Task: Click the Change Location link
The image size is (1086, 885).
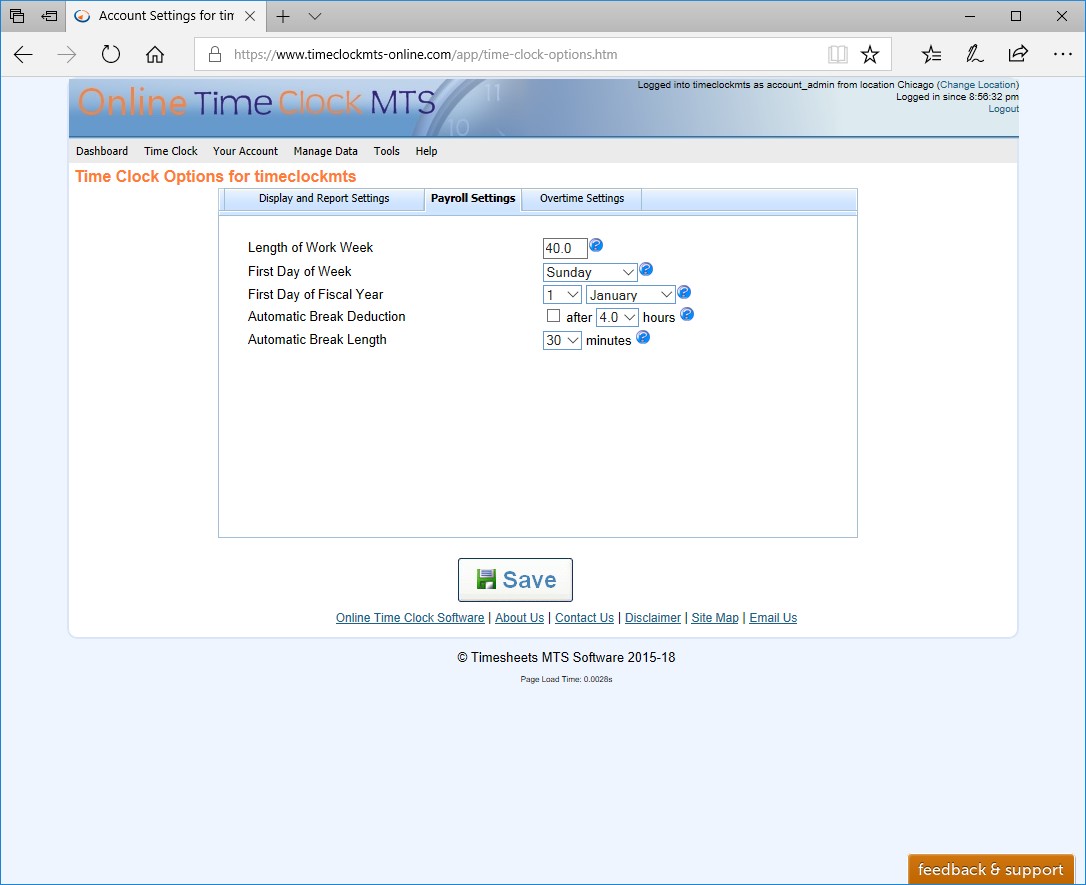Action: 978,84
